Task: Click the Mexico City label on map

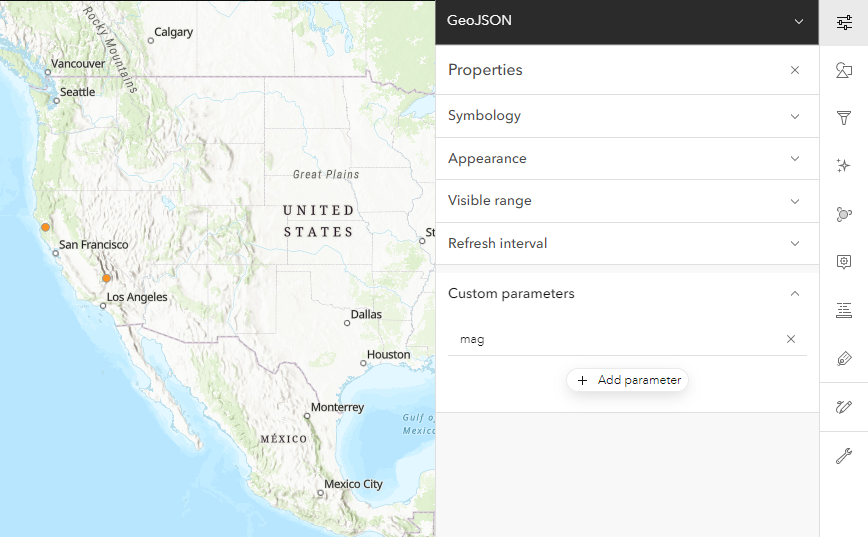Action: [353, 484]
